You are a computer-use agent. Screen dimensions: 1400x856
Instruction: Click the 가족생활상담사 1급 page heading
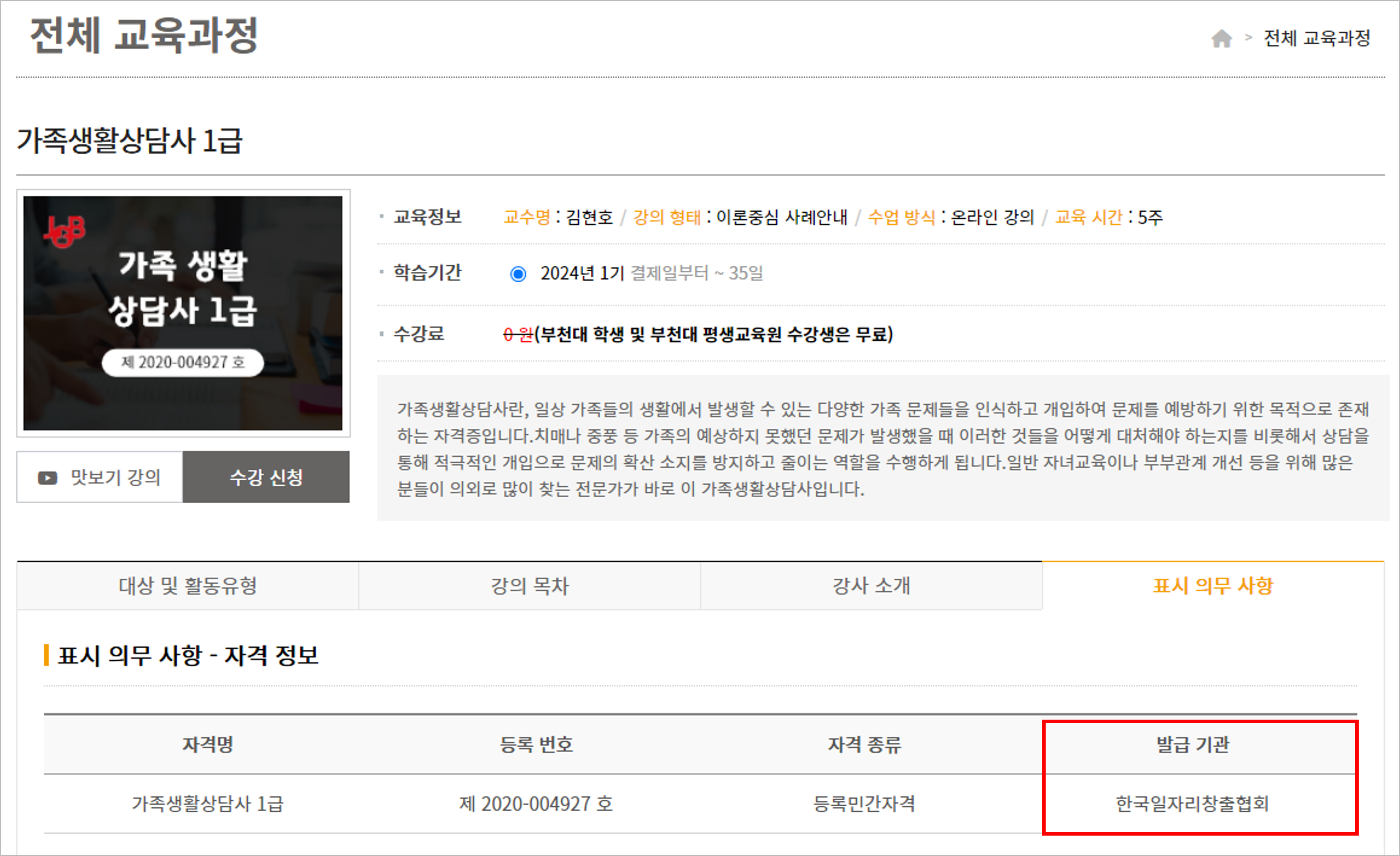point(129,140)
